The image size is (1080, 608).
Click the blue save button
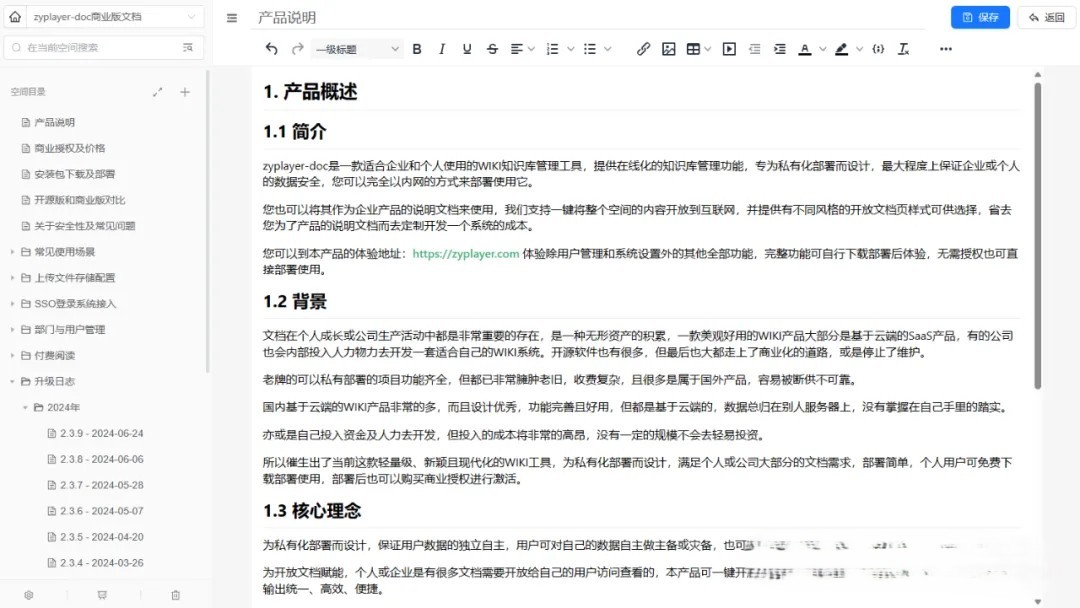pos(980,17)
